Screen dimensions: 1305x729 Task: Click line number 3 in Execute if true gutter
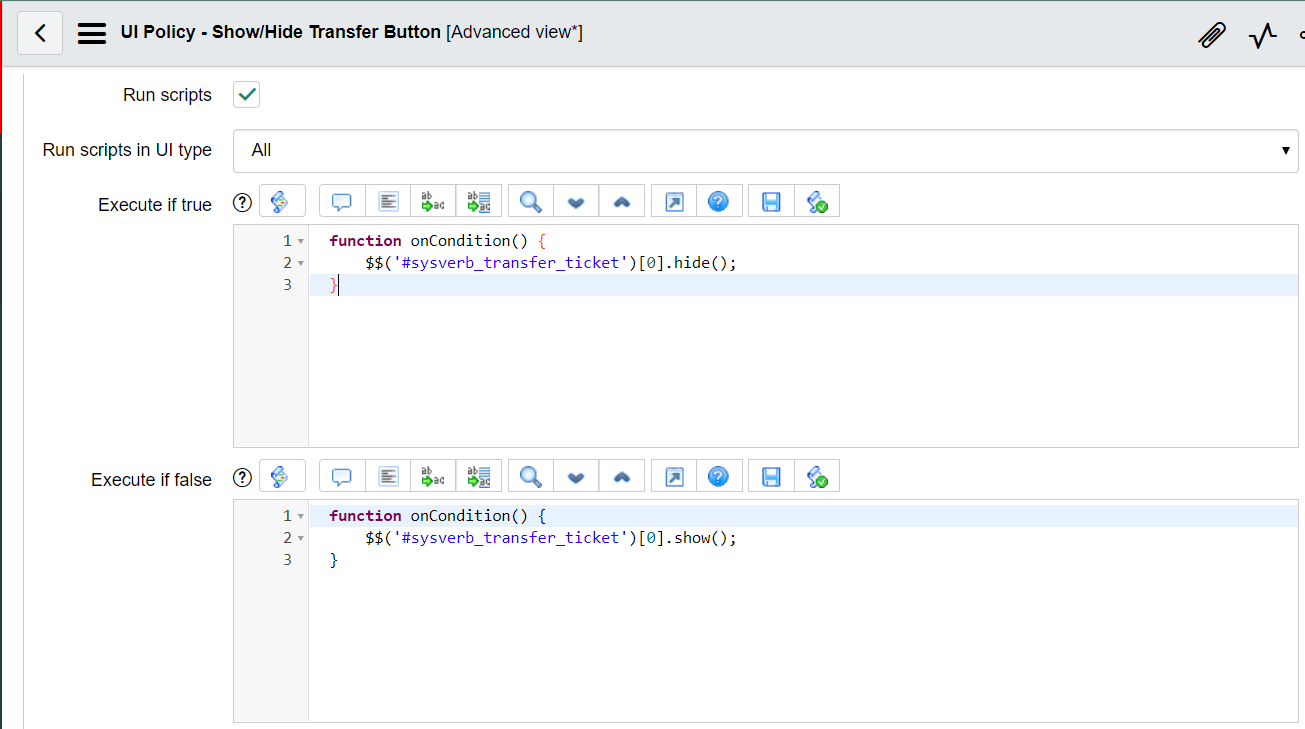click(287, 285)
